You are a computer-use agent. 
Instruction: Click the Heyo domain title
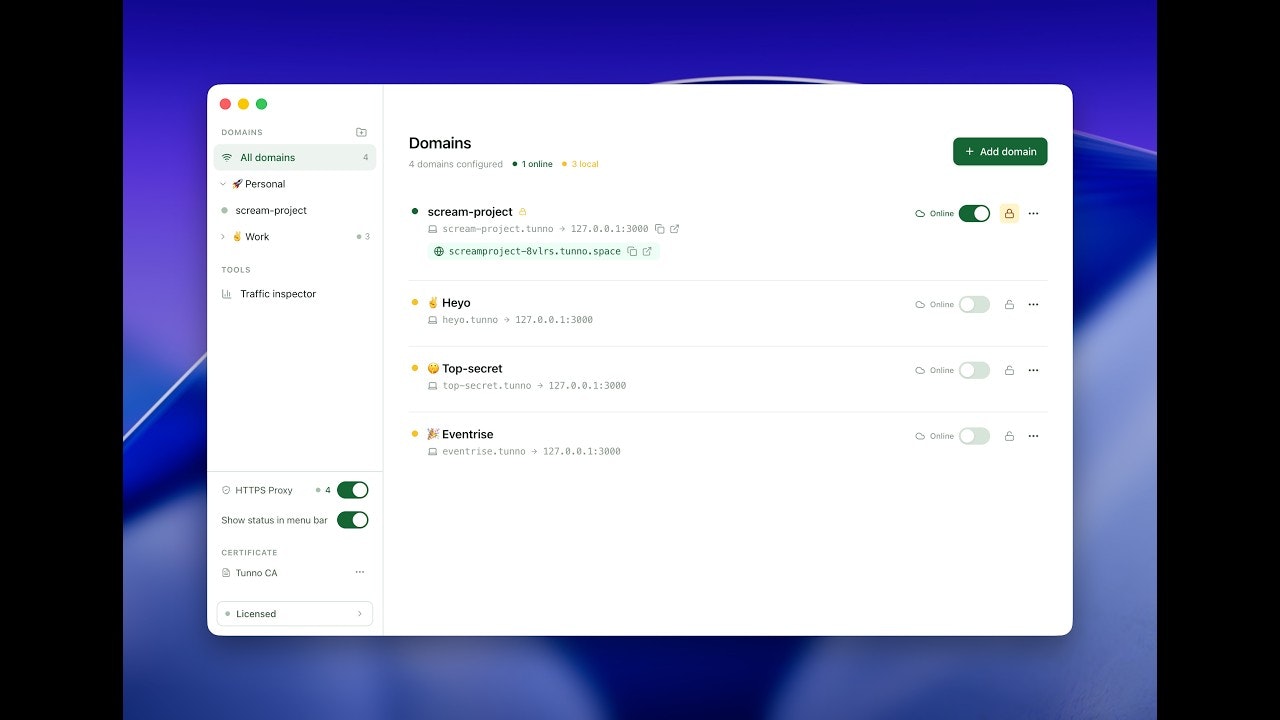[456, 303]
